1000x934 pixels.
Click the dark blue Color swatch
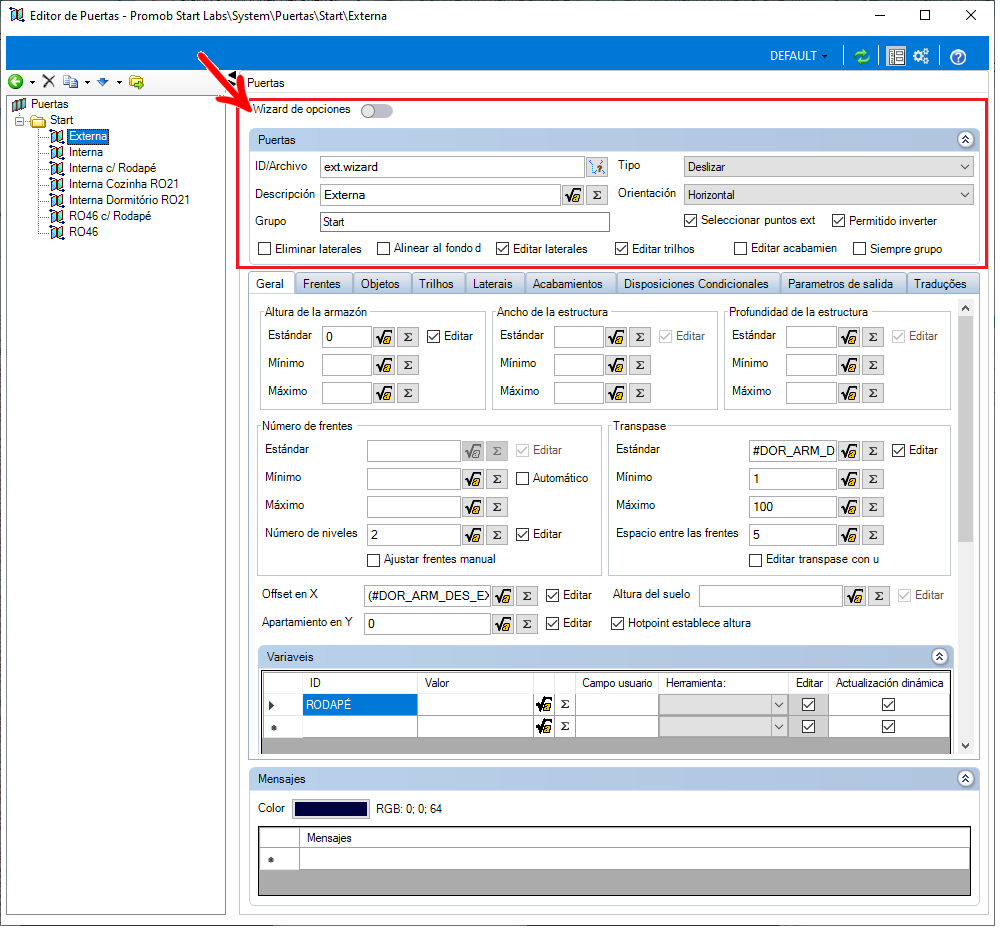pyautogui.click(x=330, y=809)
